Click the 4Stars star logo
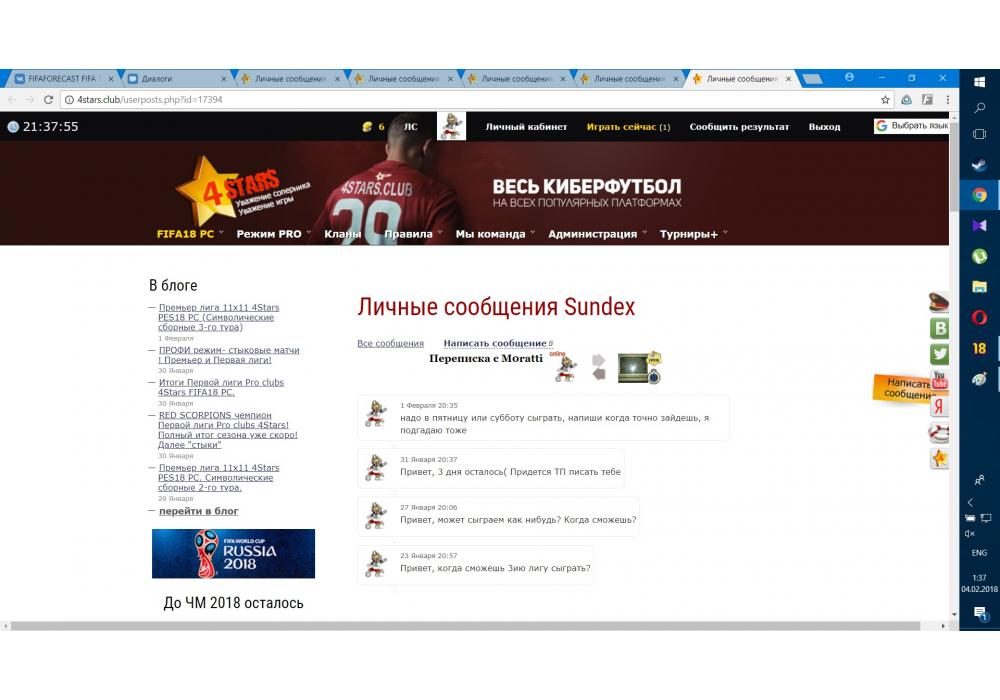Screen dimensions: 1000x700 (207, 189)
